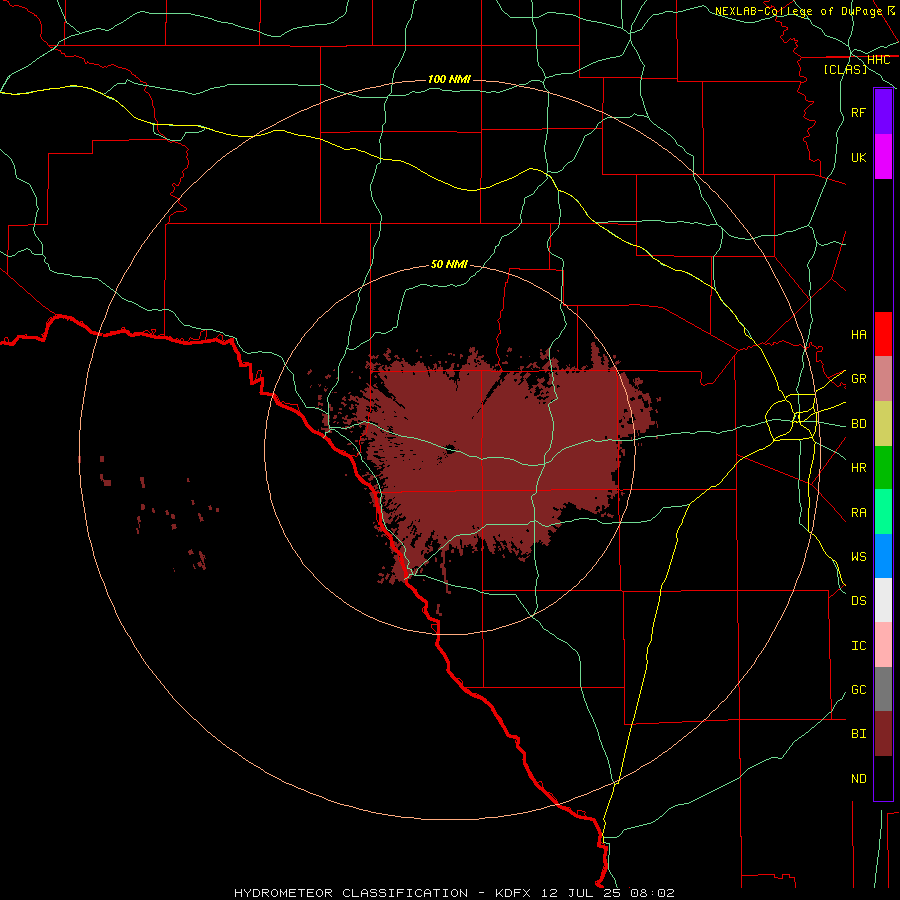Click the UK legend label
Image resolution: width=900 pixels, height=900 pixels.
pos(858,157)
